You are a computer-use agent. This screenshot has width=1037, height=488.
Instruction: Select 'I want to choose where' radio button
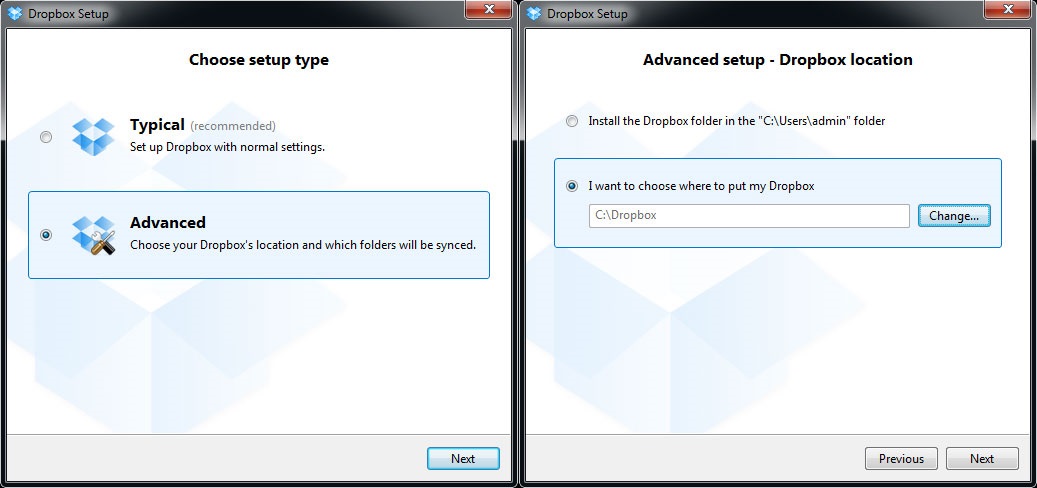coord(572,186)
